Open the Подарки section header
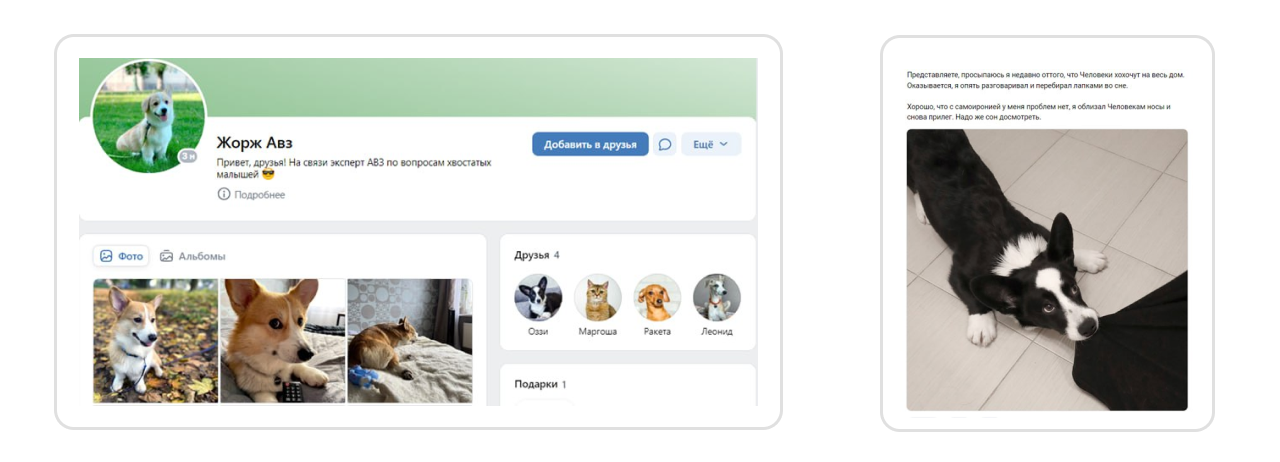 (540, 384)
